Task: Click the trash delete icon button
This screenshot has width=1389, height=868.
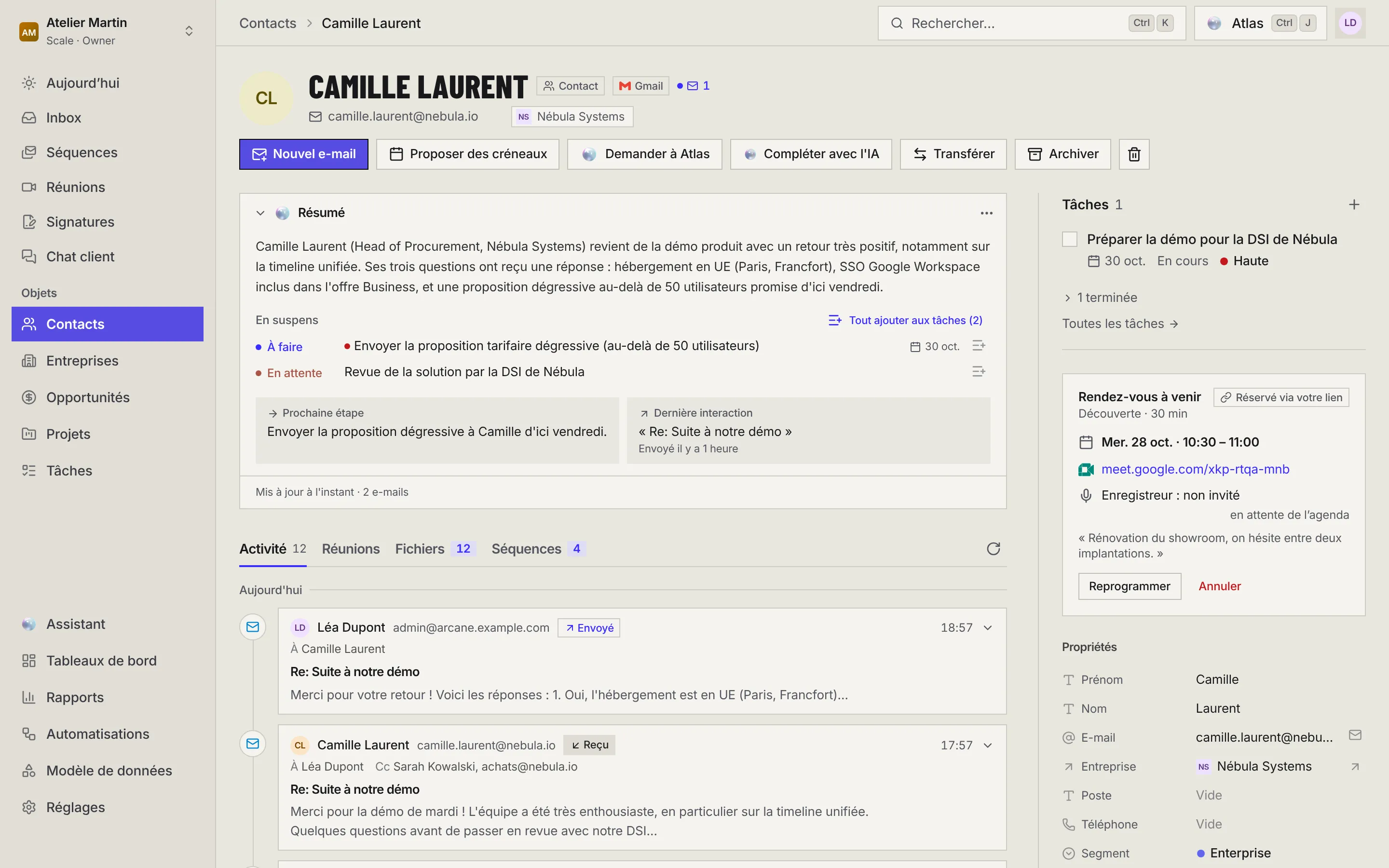Action: tap(1133, 154)
